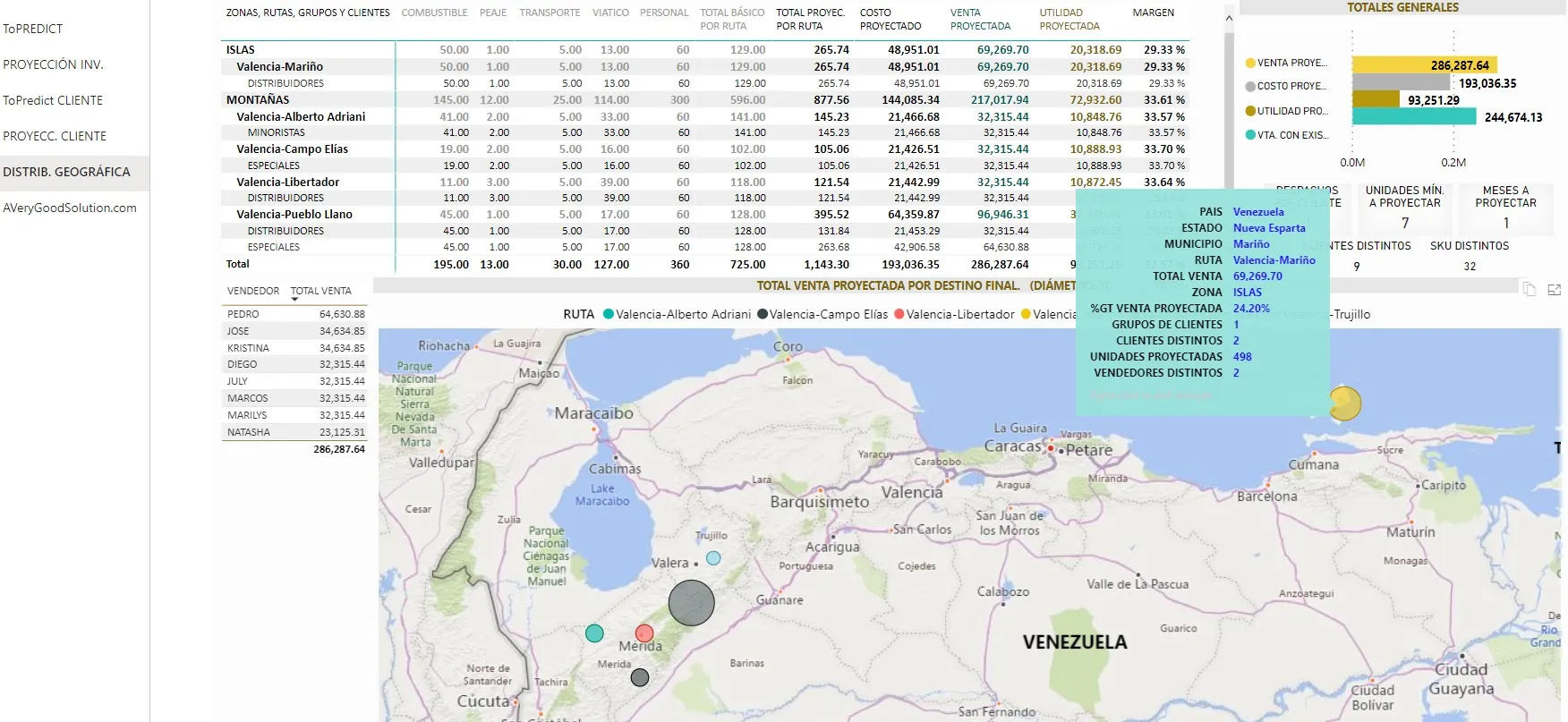This screenshot has height=722, width=1568.
Task: Click the MESES A PROYECTAR card
Action: [1505, 208]
